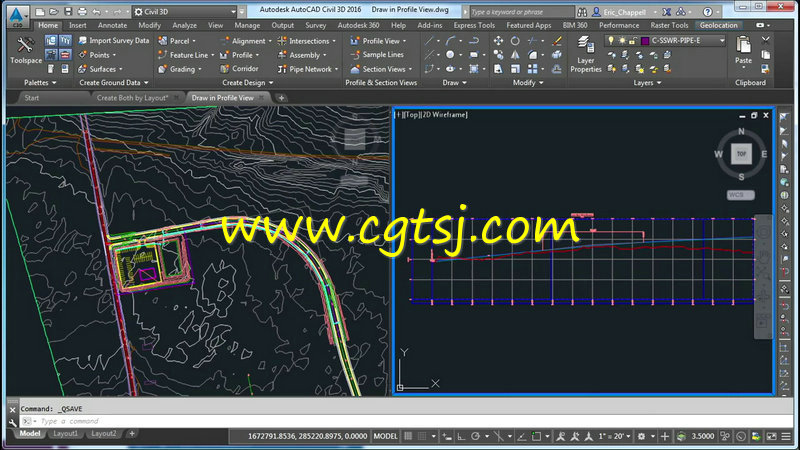Open the Analyze ribbon tab
Screen dimensions: 800x450
[184, 25]
